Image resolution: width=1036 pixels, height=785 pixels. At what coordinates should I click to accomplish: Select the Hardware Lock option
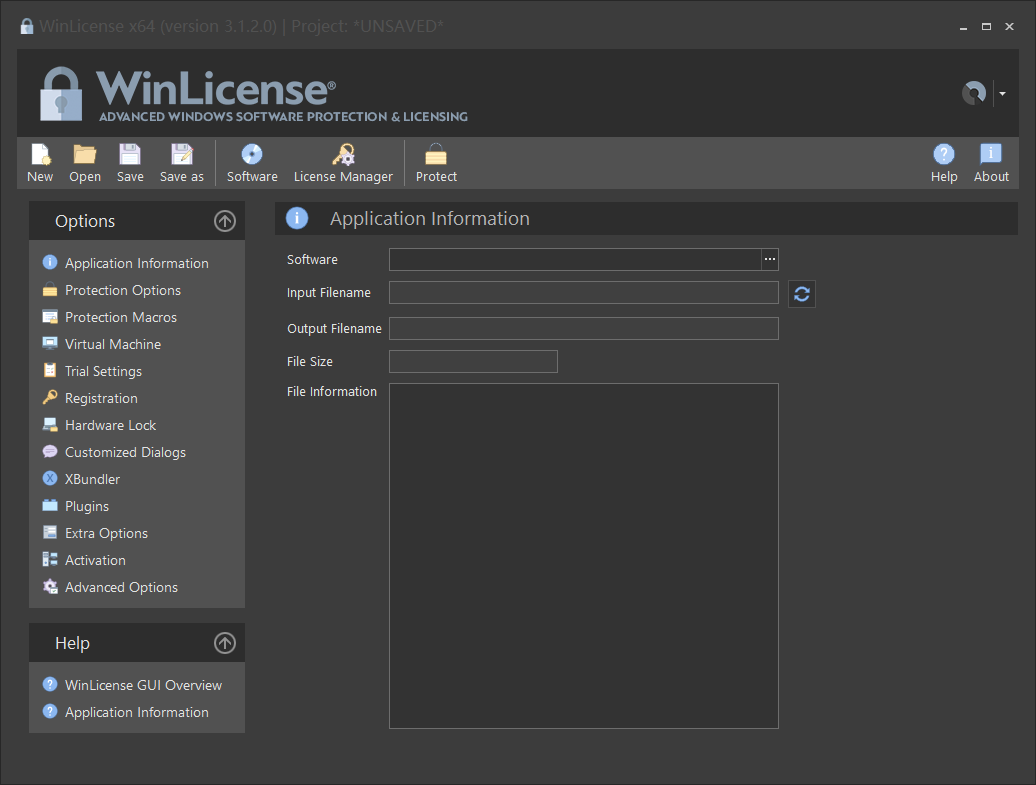click(x=110, y=426)
